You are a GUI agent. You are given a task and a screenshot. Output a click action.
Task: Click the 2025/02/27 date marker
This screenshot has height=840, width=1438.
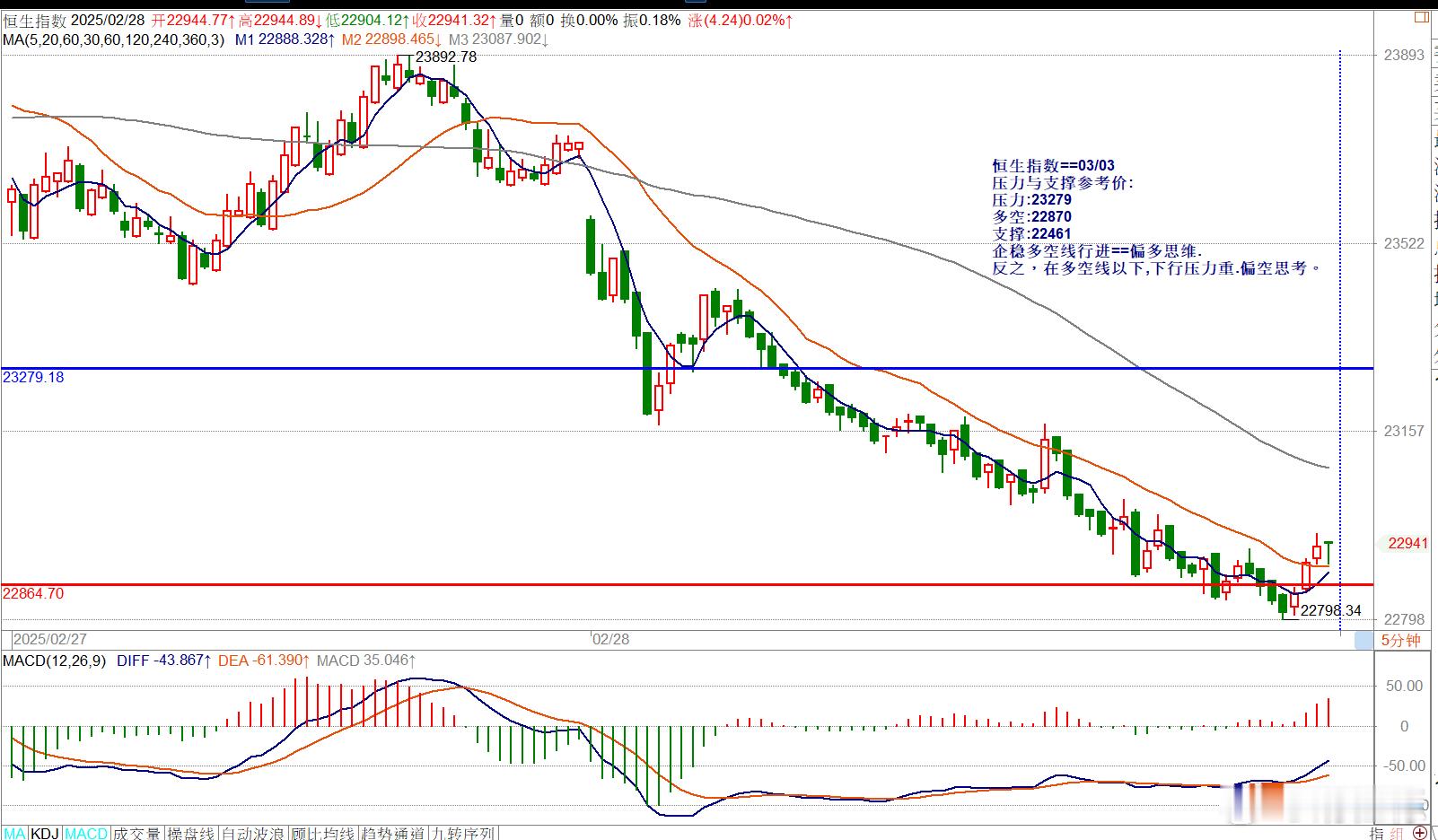[x=50, y=639]
